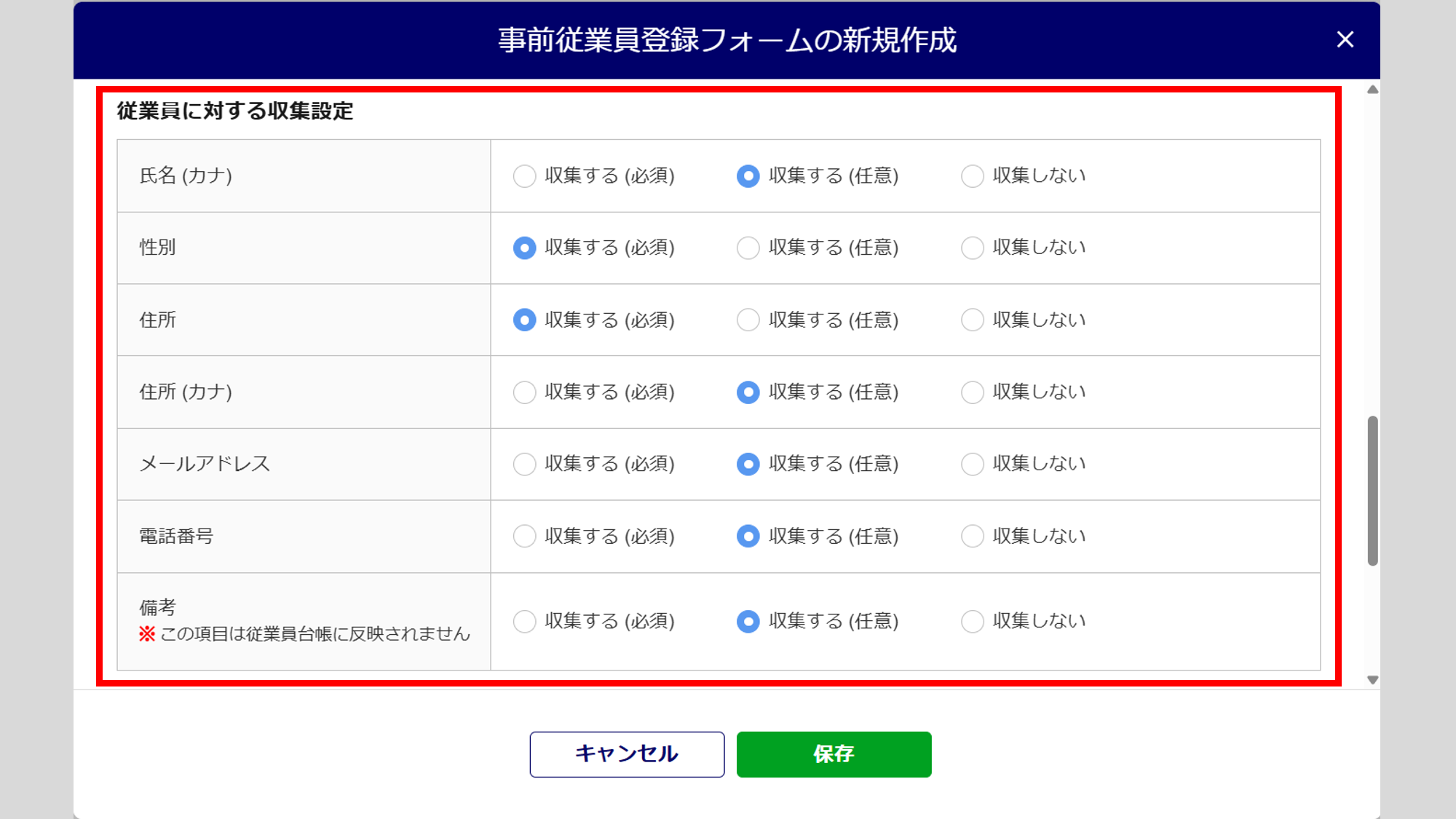Set 住所 (カナ) to 収集しない
This screenshot has width=1456, height=819.
coord(973,392)
